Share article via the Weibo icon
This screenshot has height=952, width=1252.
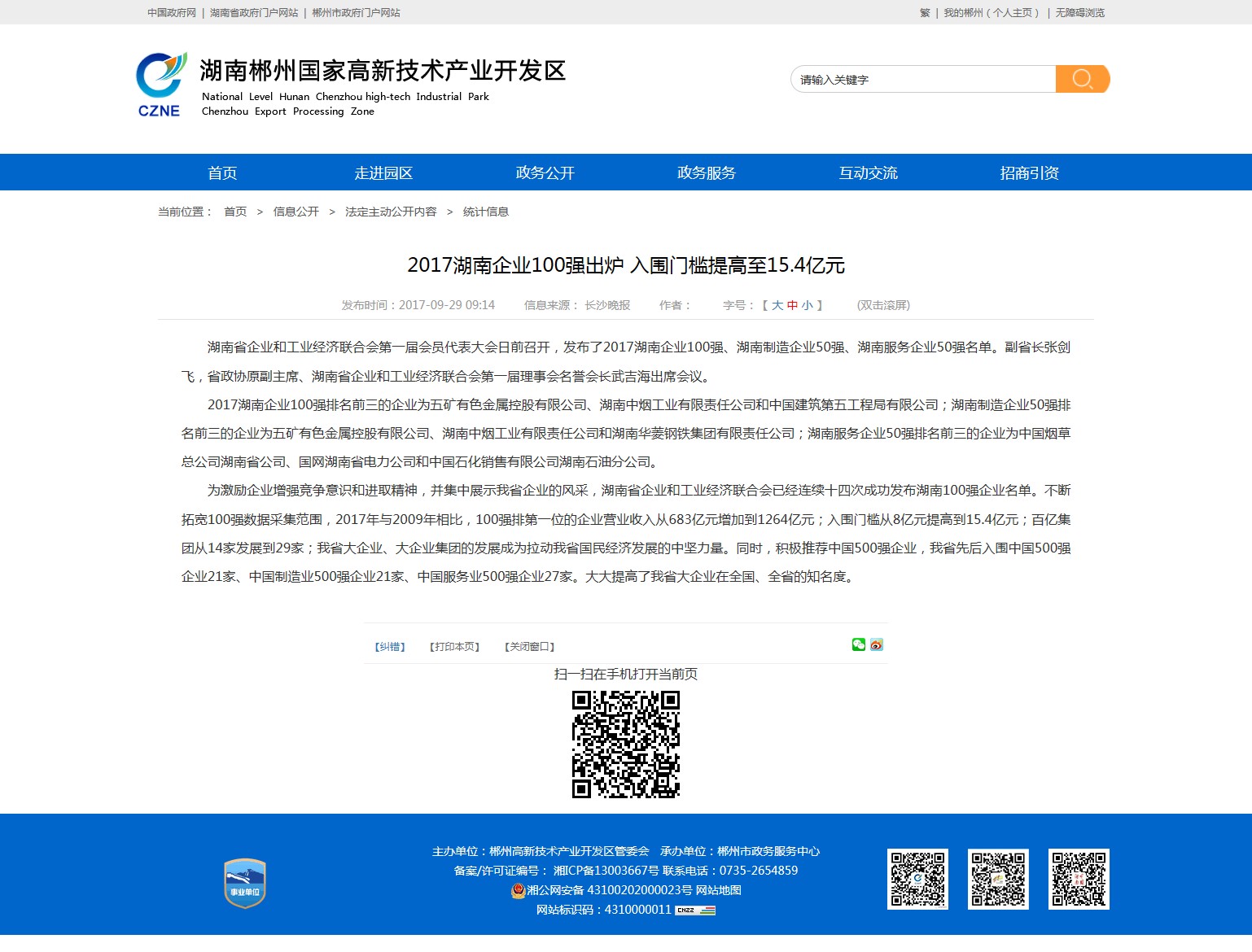click(x=877, y=645)
